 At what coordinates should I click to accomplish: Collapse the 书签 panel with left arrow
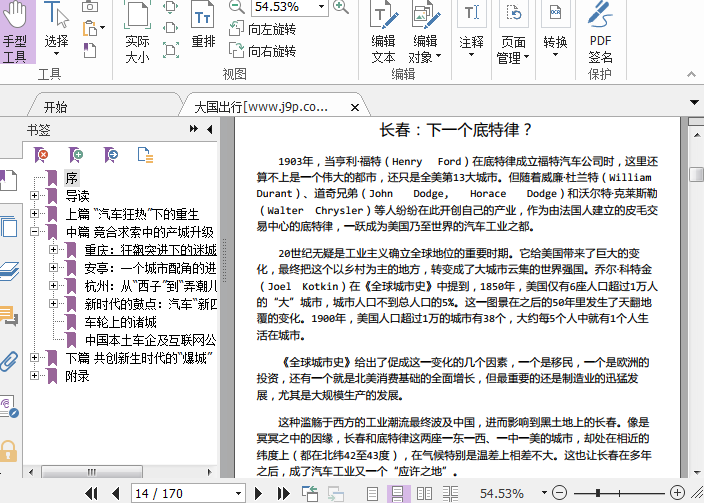tap(210, 129)
